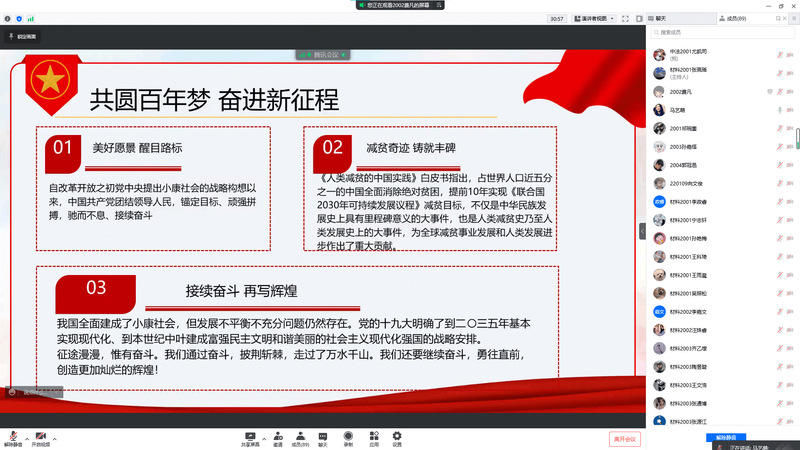Open the members list icon in toolbar
Image resolution: width=800 pixels, height=450 pixels.
300,435
